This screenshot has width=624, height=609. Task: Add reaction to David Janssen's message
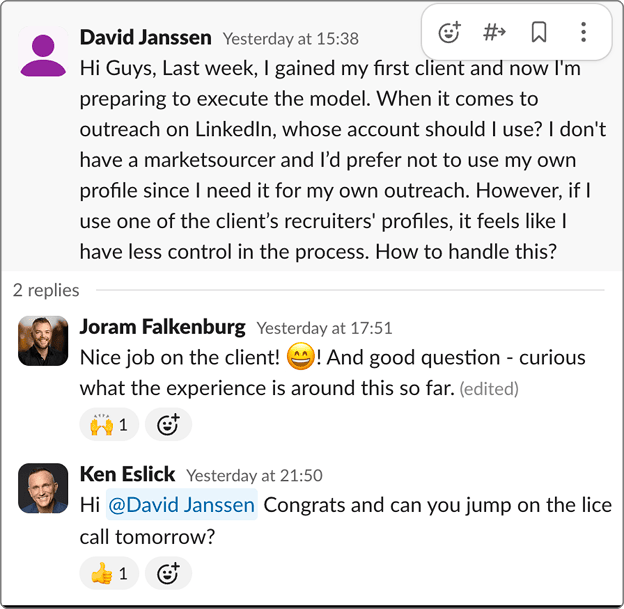450,32
